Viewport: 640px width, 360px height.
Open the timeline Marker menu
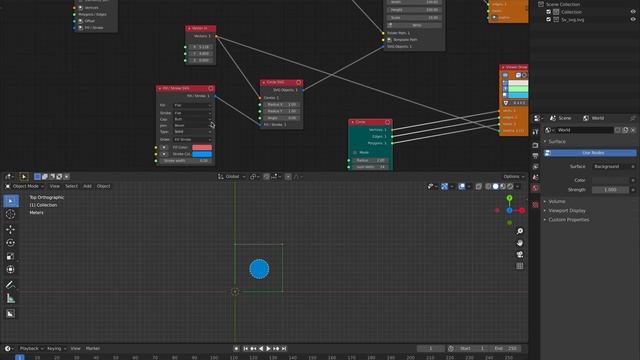pyautogui.click(x=93, y=349)
